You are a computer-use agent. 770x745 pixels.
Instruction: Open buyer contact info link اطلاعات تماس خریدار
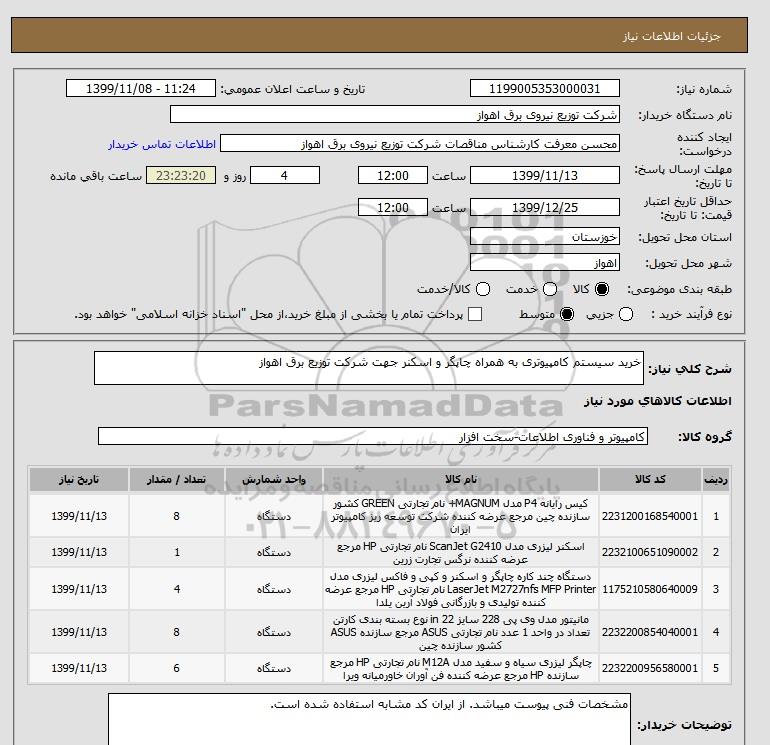pos(162,144)
